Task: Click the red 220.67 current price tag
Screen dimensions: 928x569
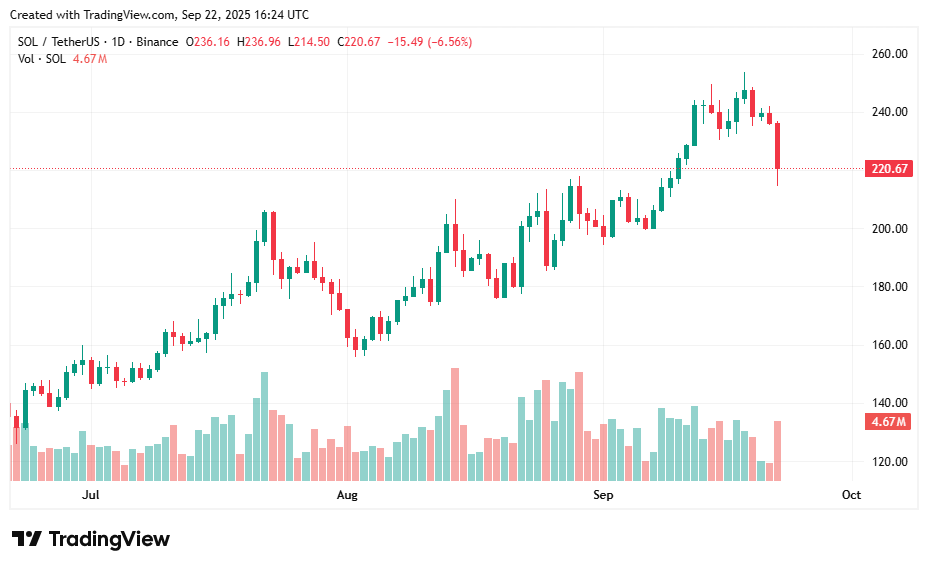Action: tap(890, 169)
